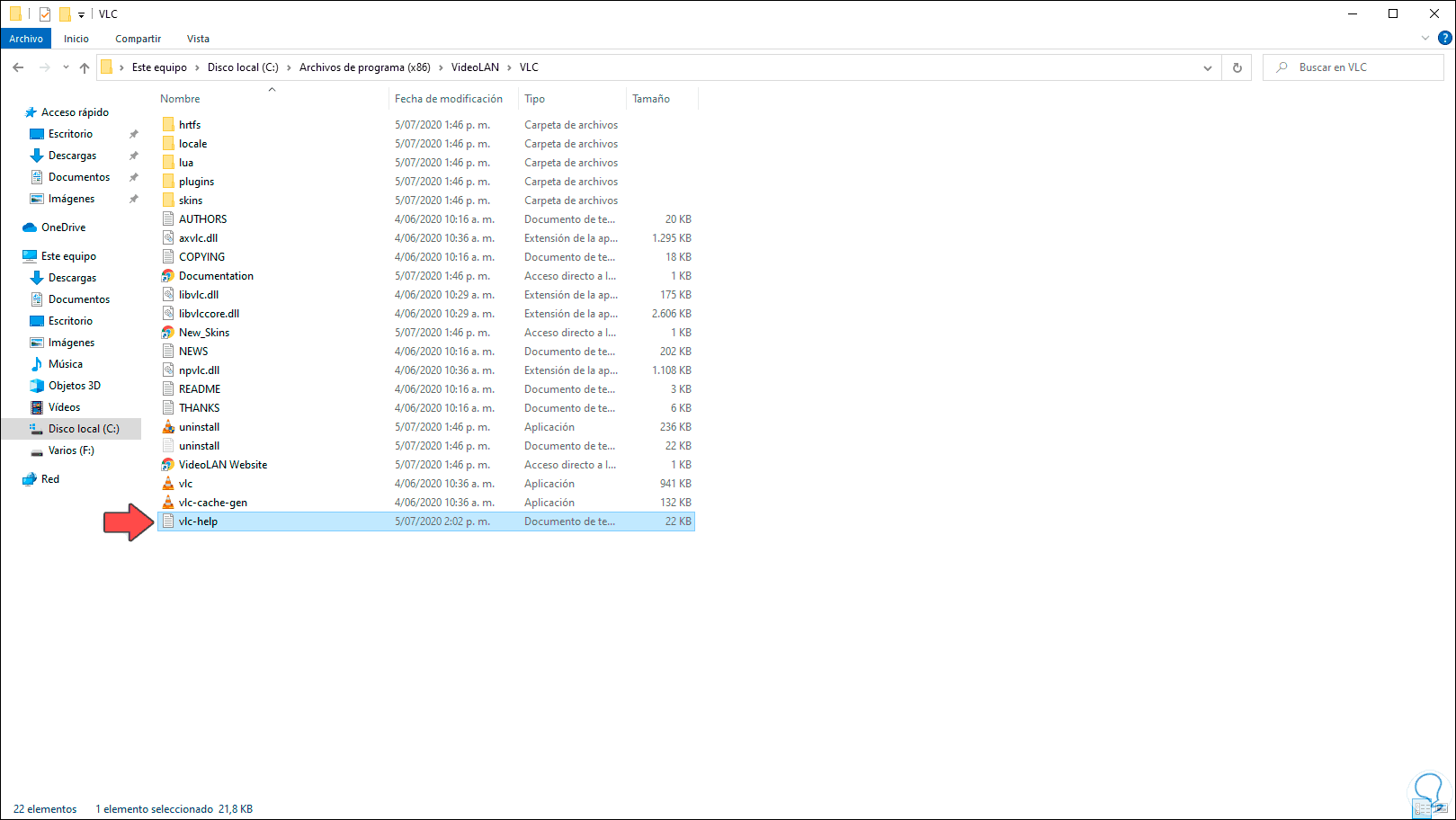Select Red in the navigation pane
The width and height of the screenshot is (1456, 820).
(x=50, y=479)
